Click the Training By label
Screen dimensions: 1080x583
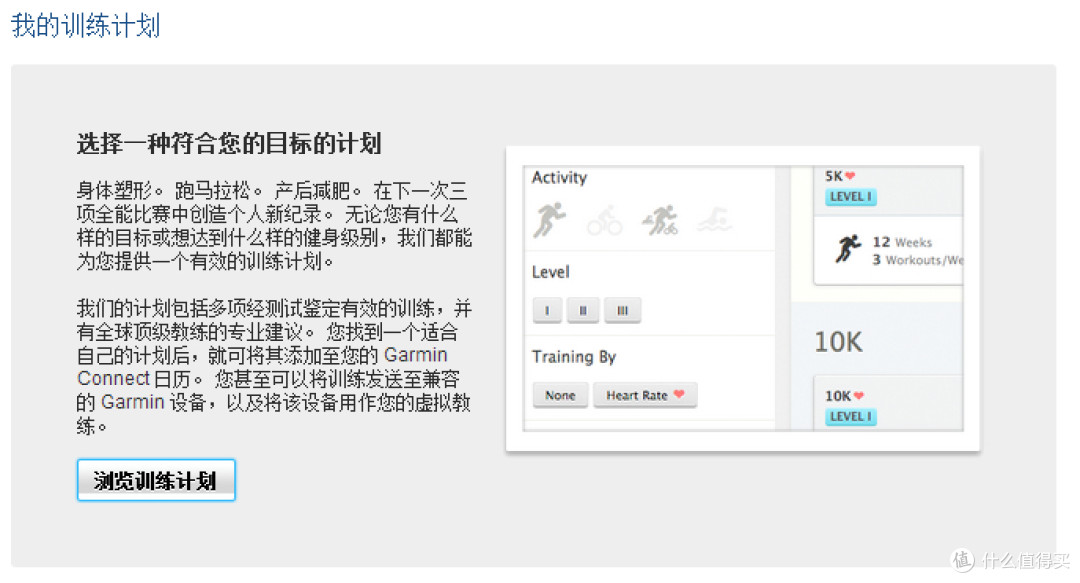point(574,357)
